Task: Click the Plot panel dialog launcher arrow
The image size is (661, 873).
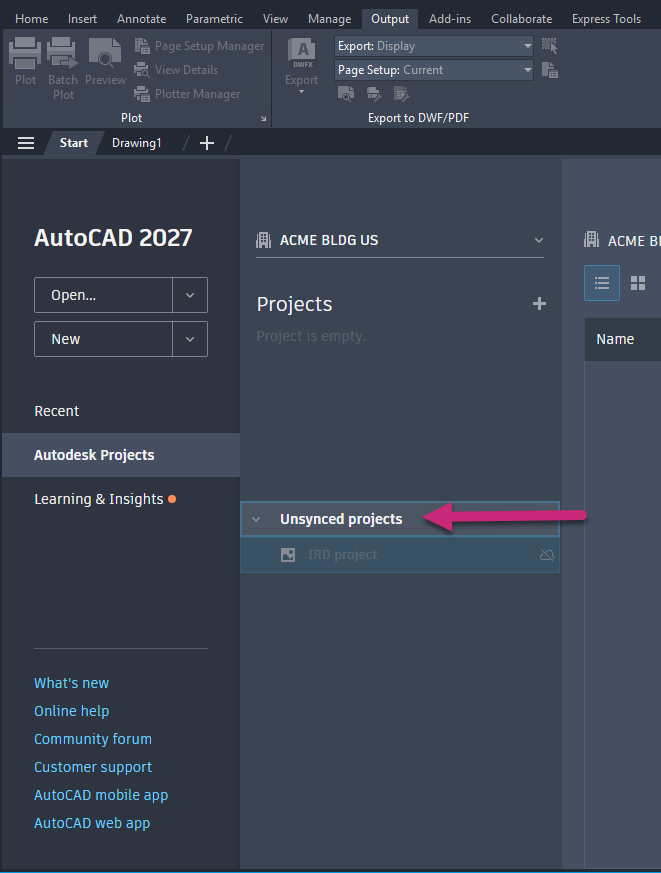Action: pos(264,118)
